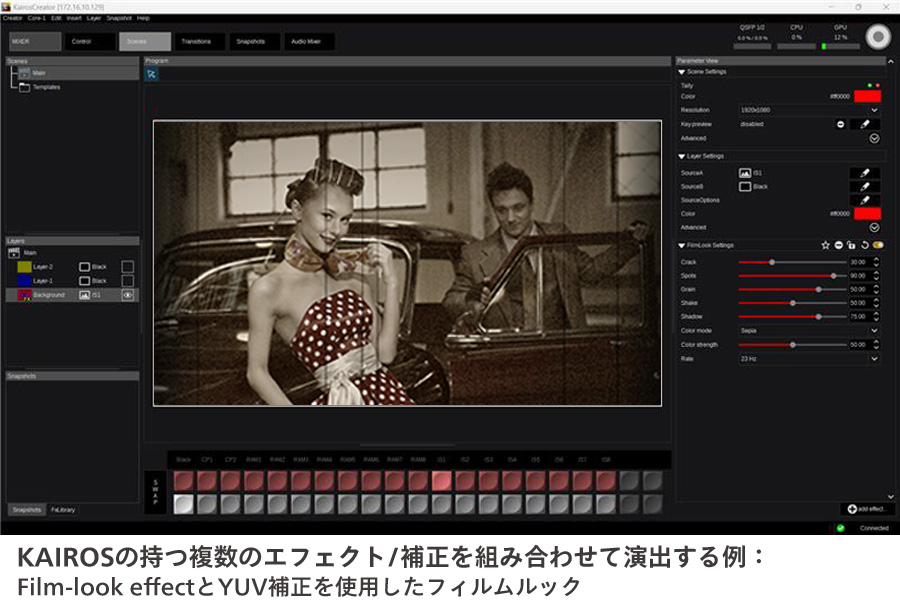Open the Key preview eyedropper picker

point(864,124)
